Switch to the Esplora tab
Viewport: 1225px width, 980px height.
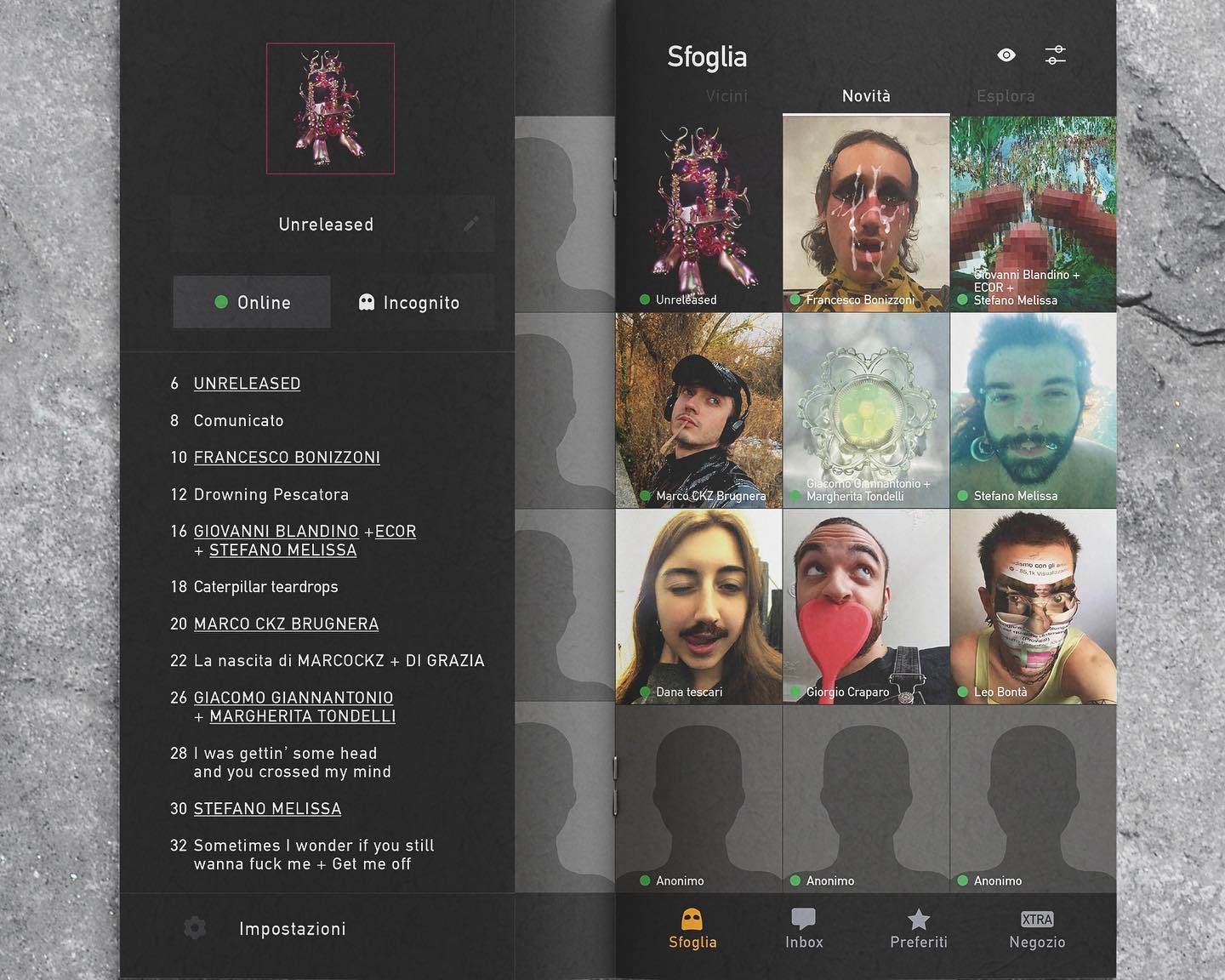click(x=1006, y=96)
